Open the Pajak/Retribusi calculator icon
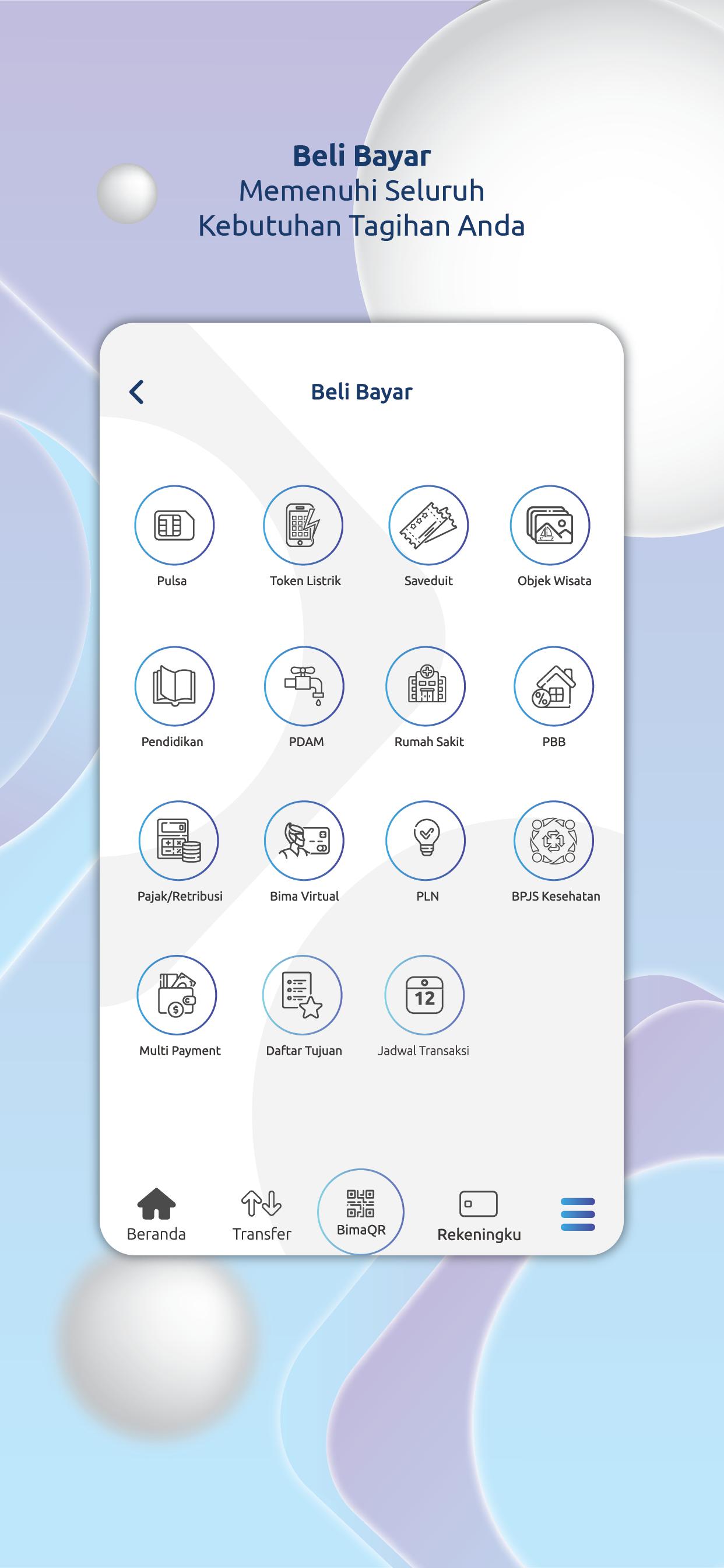724x1568 pixels. click(179, 841)
